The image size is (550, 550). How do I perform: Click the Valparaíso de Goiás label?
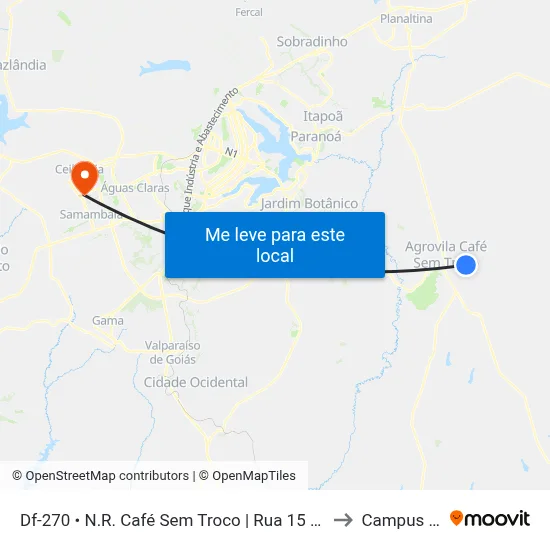pos(173,352)
